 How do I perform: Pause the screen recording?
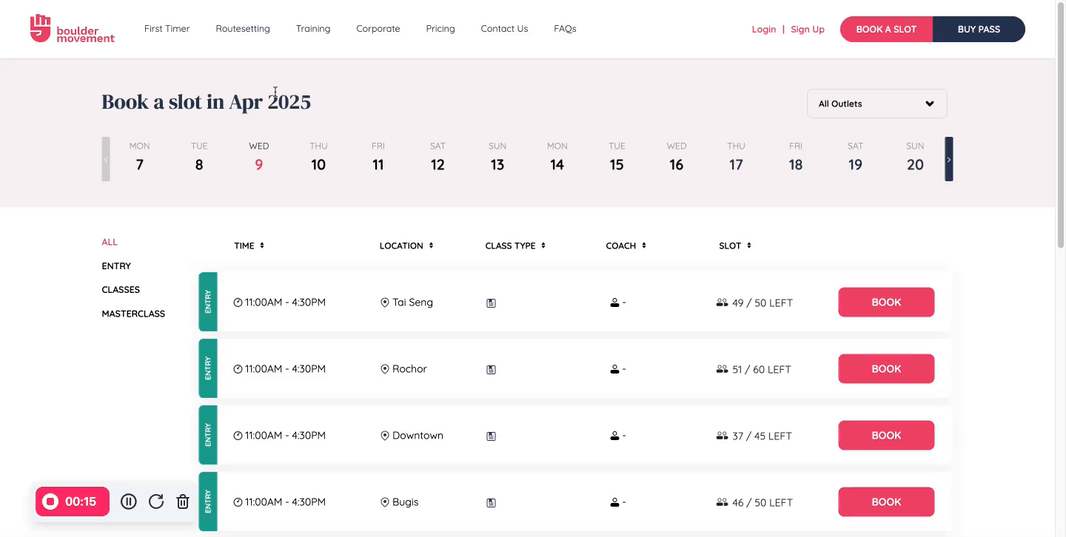click(x=129, y=502)
